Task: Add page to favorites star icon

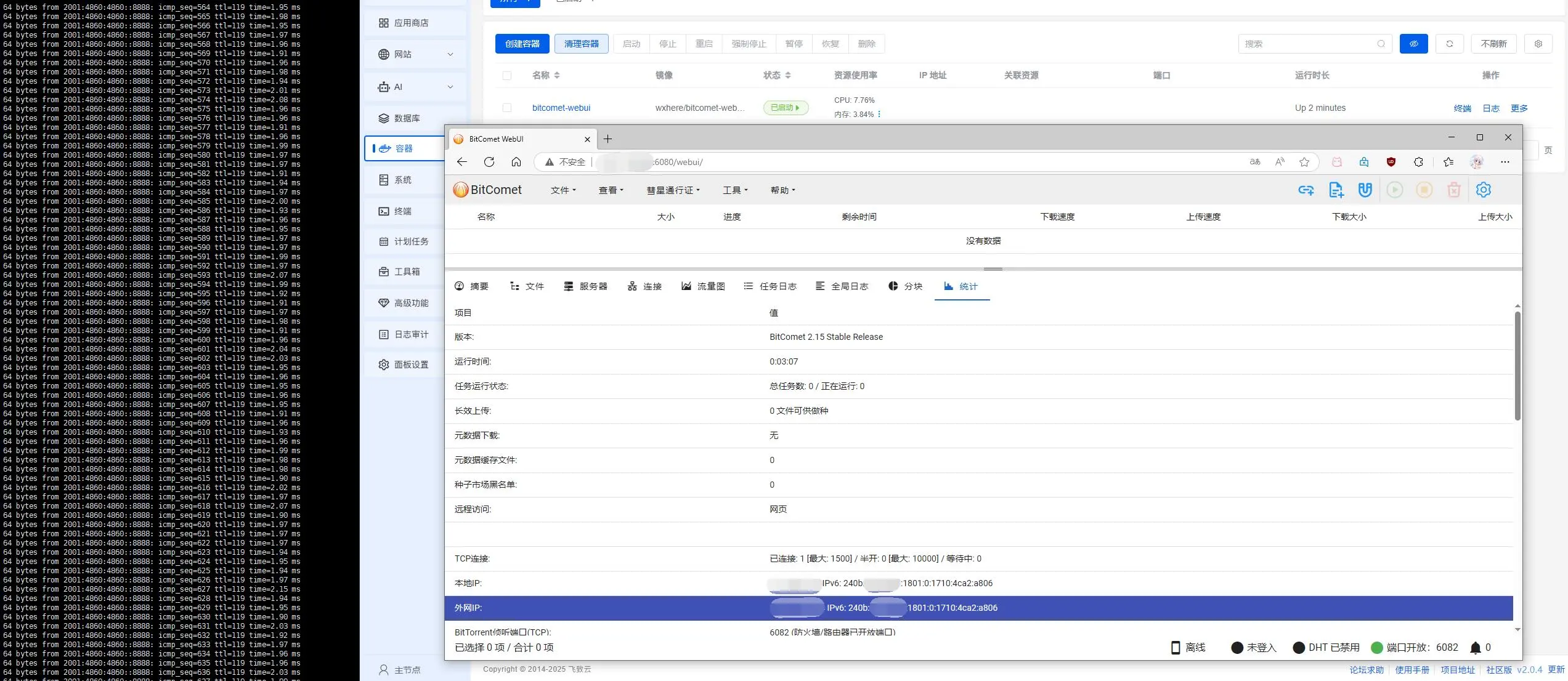Action: click(x=1304, y=162)
